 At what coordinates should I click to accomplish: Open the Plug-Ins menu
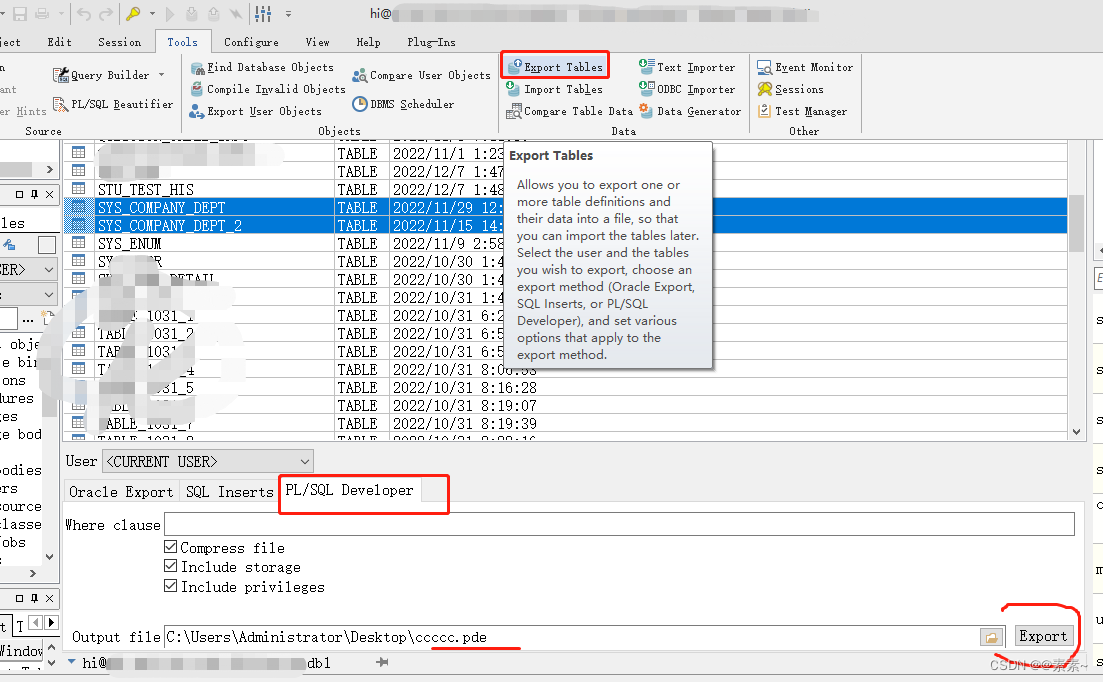(431, 42)
